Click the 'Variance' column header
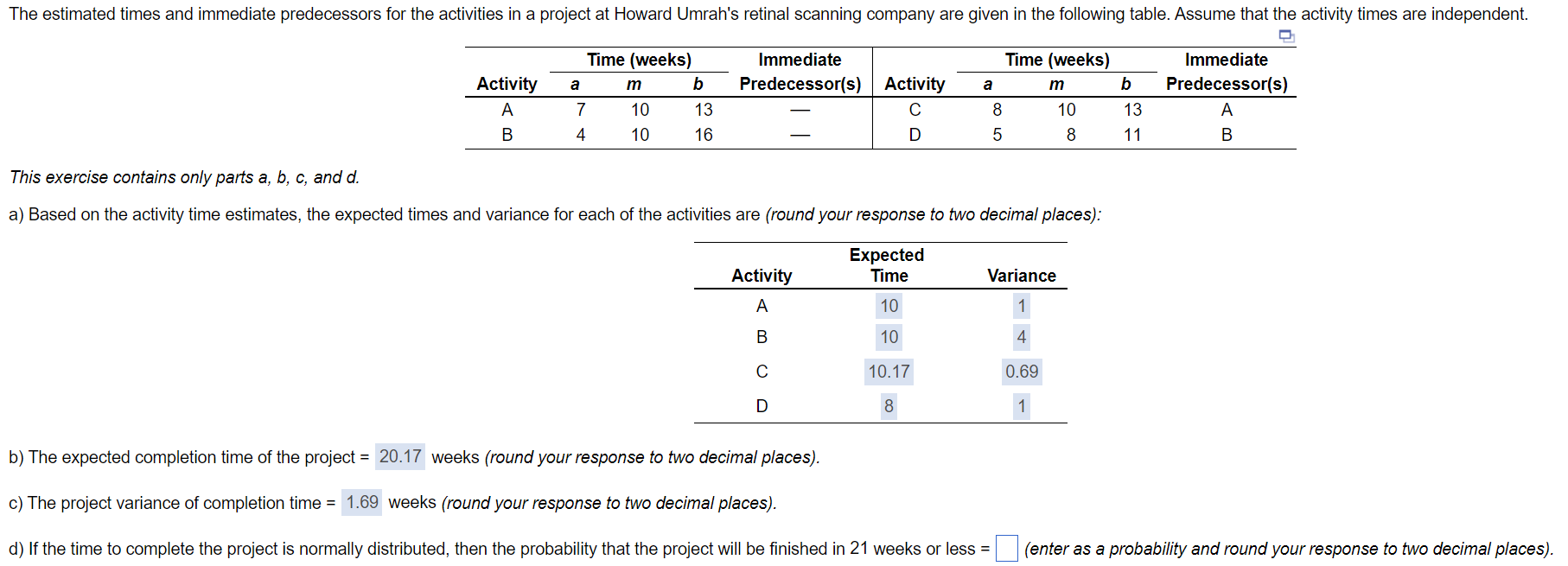The width and height of the screenshot is (1568, 566). click(1022, 276)
